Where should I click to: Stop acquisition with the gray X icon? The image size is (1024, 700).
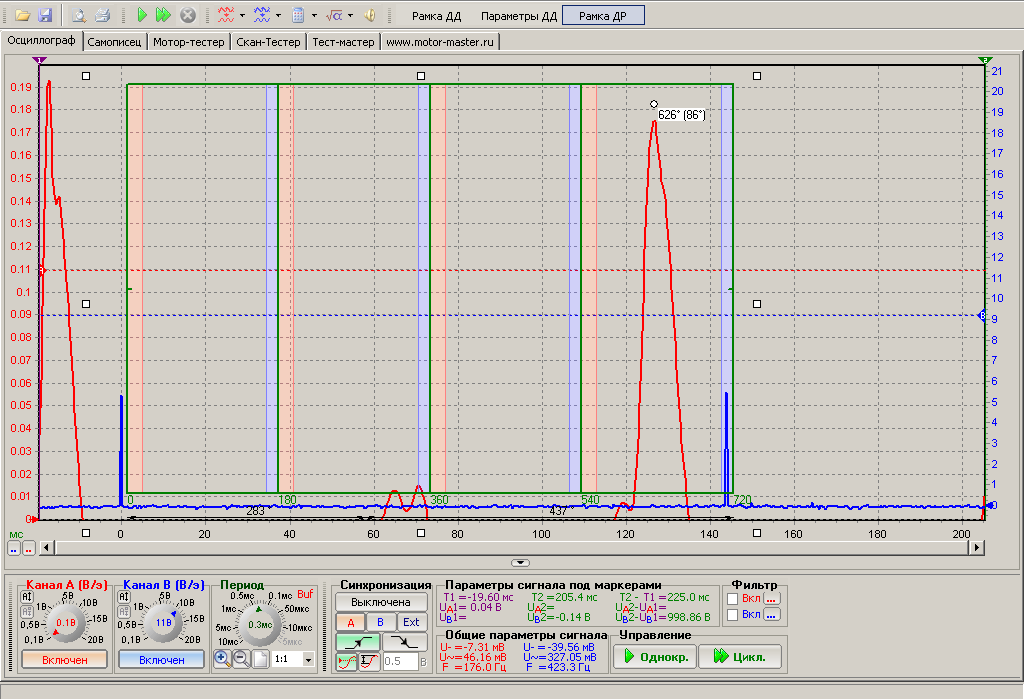(x=187, y=15)
